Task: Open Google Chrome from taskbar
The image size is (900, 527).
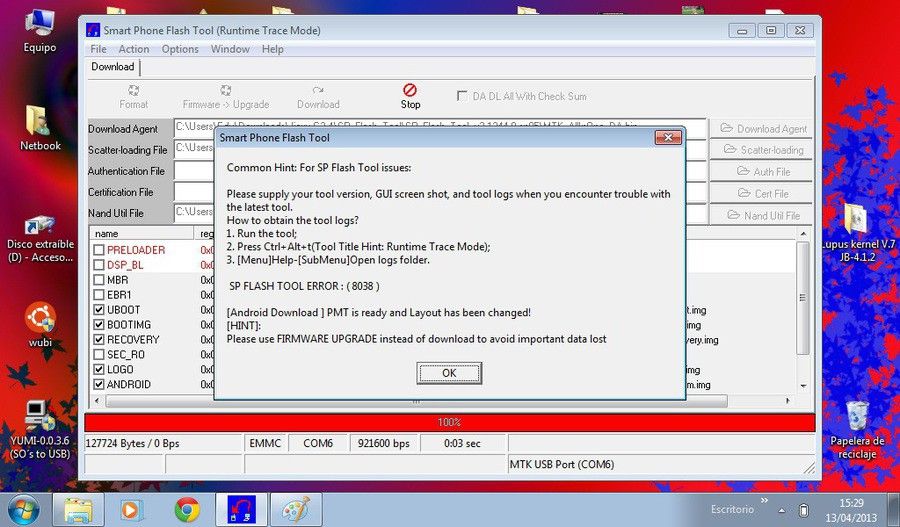Action: [x=187, y=510]
